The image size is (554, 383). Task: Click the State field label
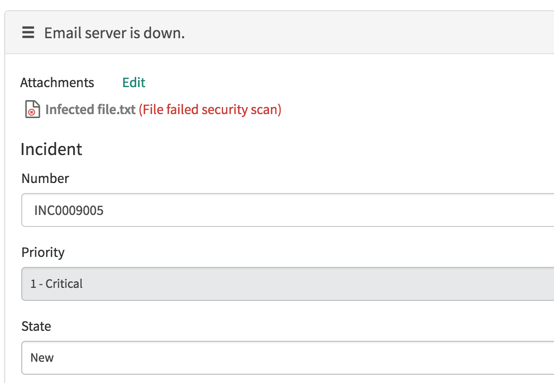pyautogui.click(x=36, y=326)
